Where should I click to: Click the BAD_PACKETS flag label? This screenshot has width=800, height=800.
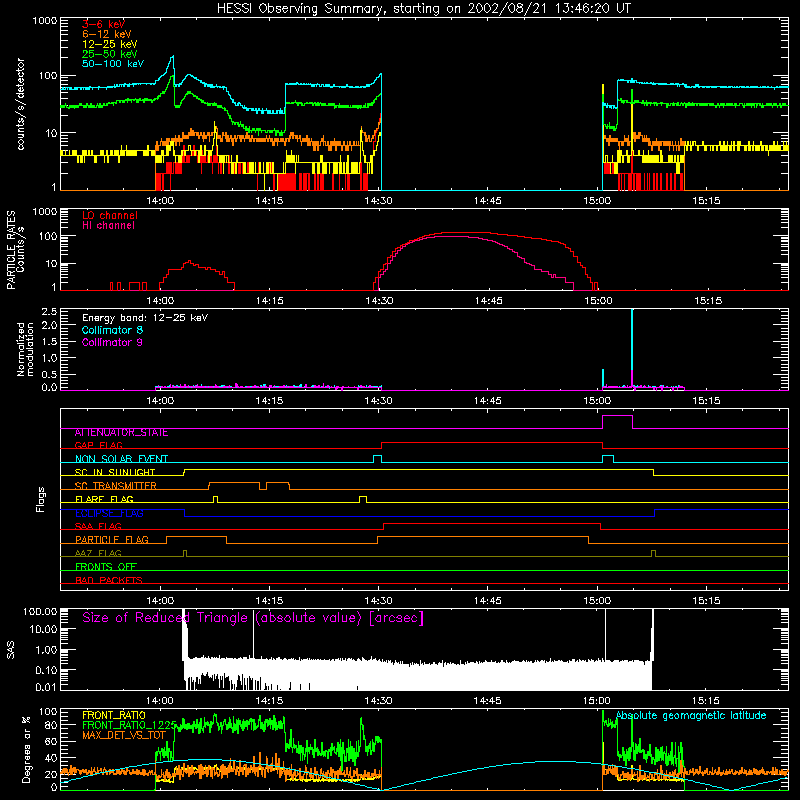tap(109, 580)
